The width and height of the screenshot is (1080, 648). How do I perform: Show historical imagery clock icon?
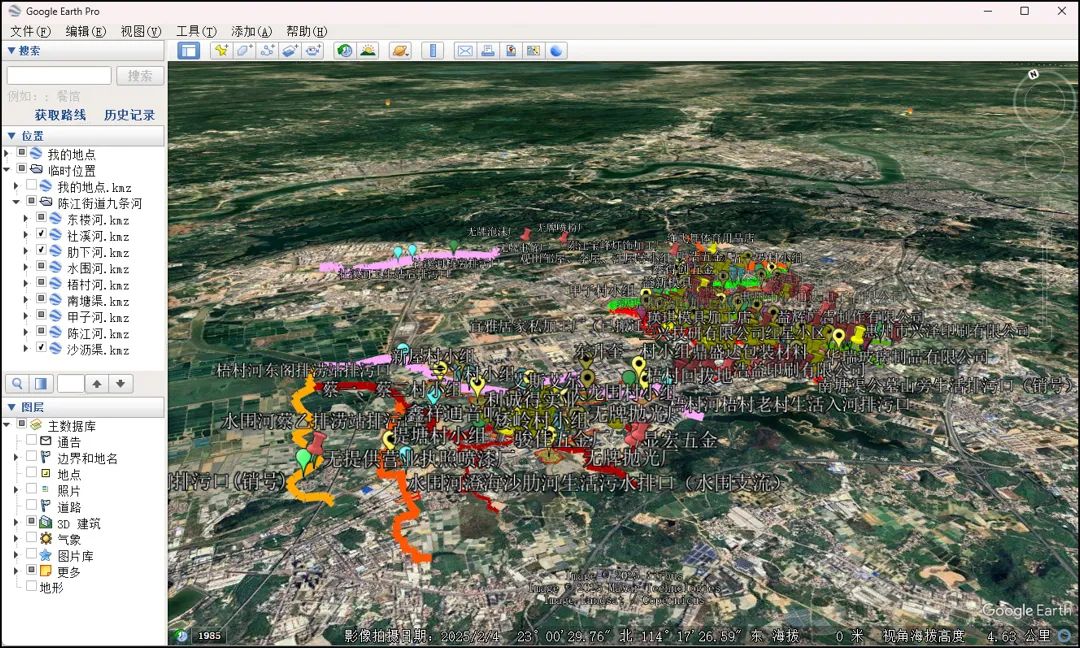[344, 51]
